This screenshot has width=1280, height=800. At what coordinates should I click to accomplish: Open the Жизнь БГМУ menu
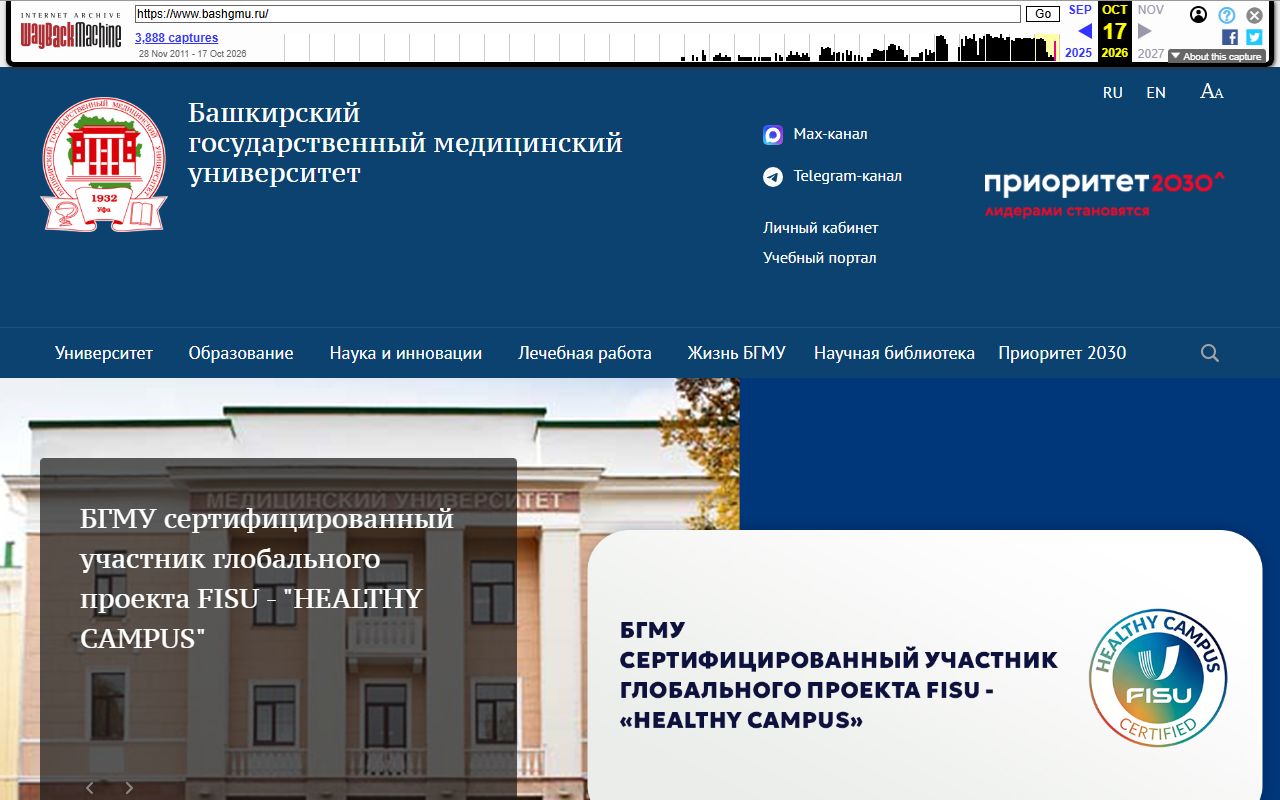(737, 353)
